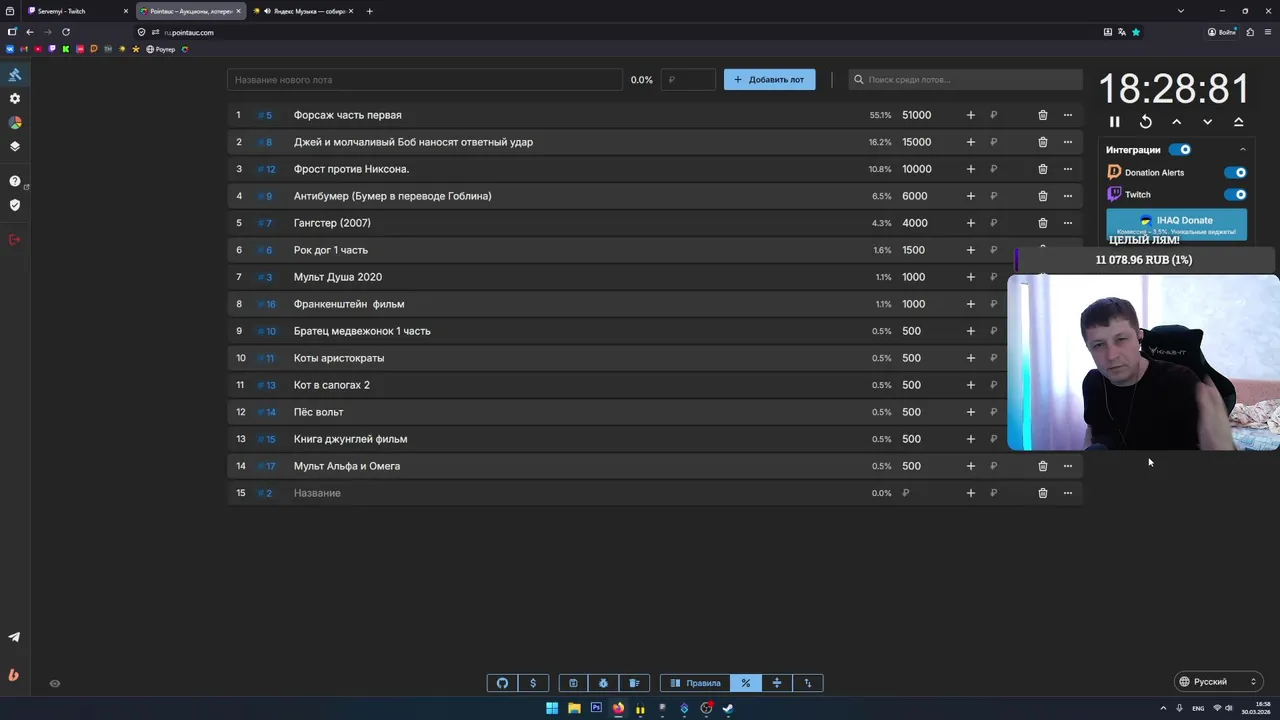Toggle Donation Alerts integration switch
1280x720 pixels.
pyautogui.click(x=1236, y=172)
